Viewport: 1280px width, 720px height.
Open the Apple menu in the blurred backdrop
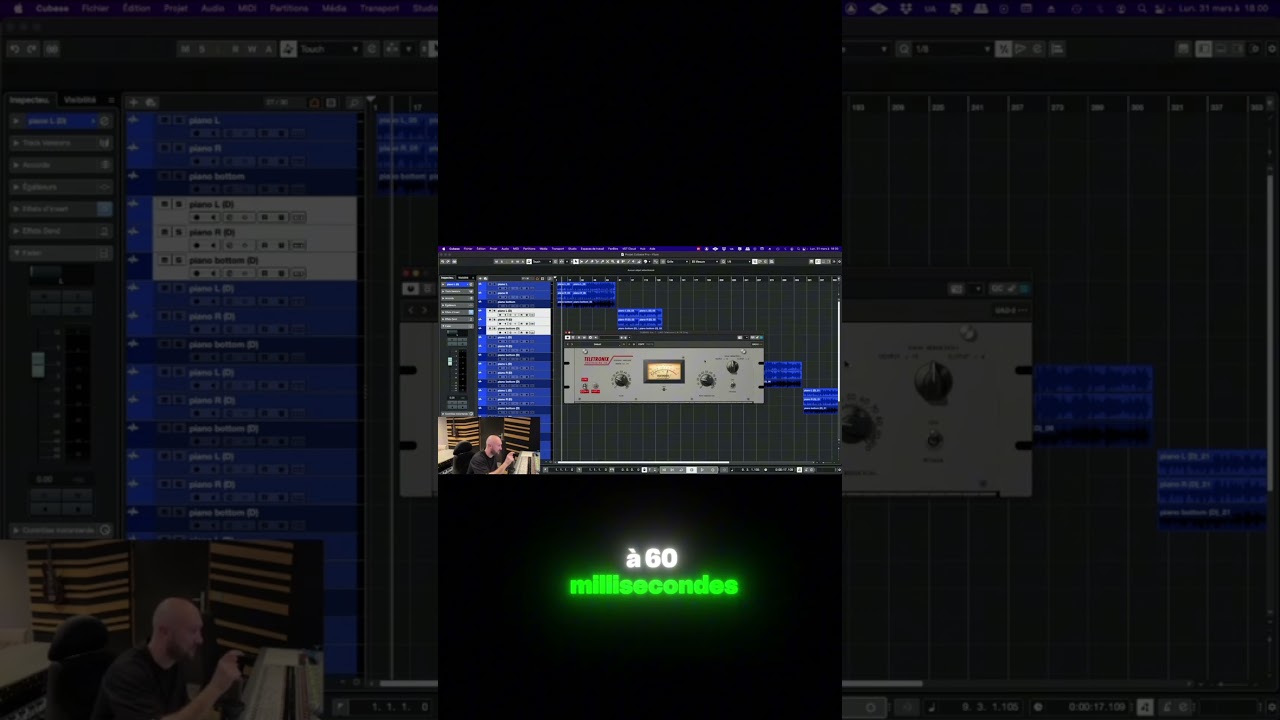click(x=17, y=8)
